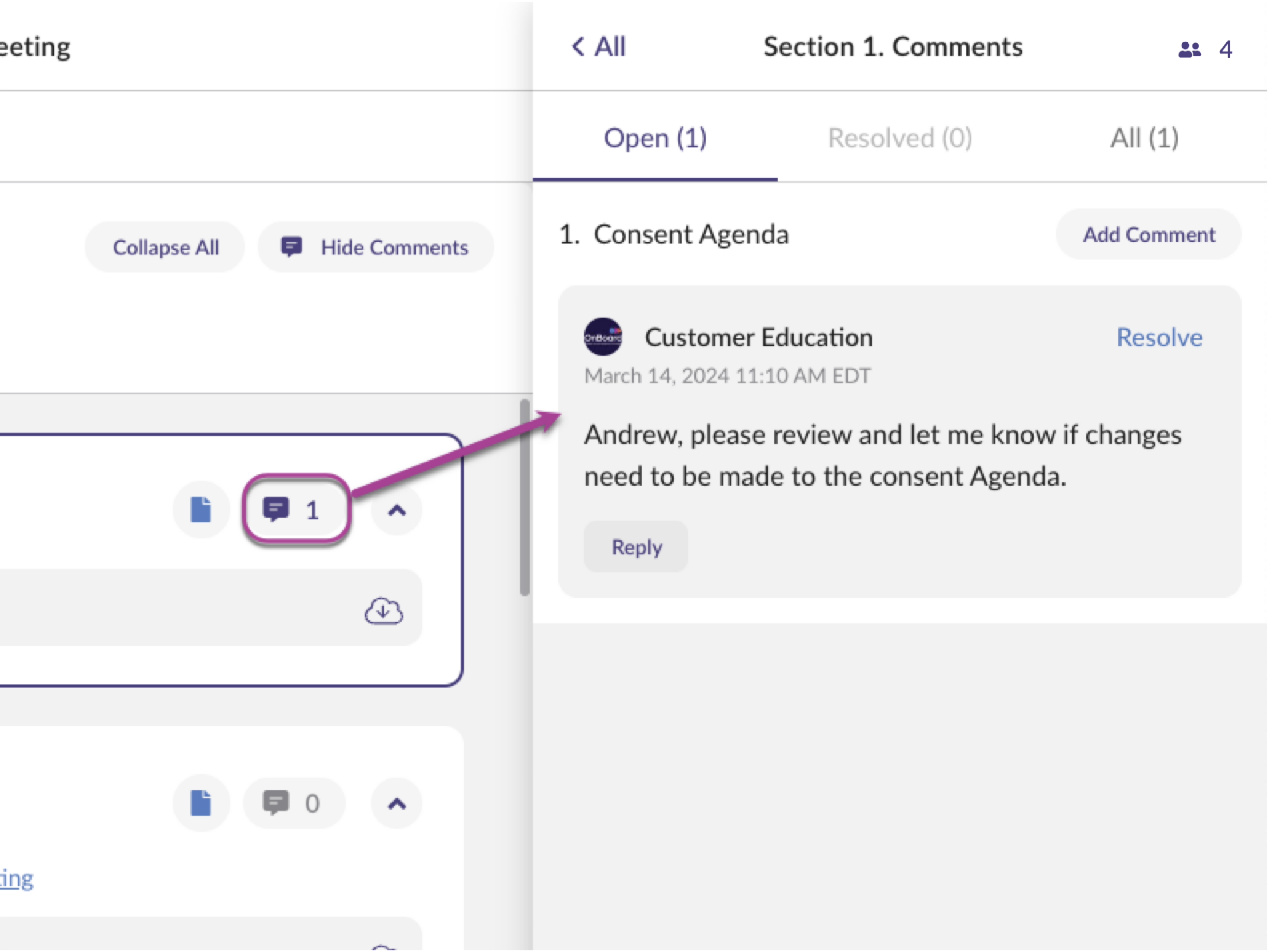Switch to the Resolved (0) tab
The image size is (1268, 952).
[900, 138]
